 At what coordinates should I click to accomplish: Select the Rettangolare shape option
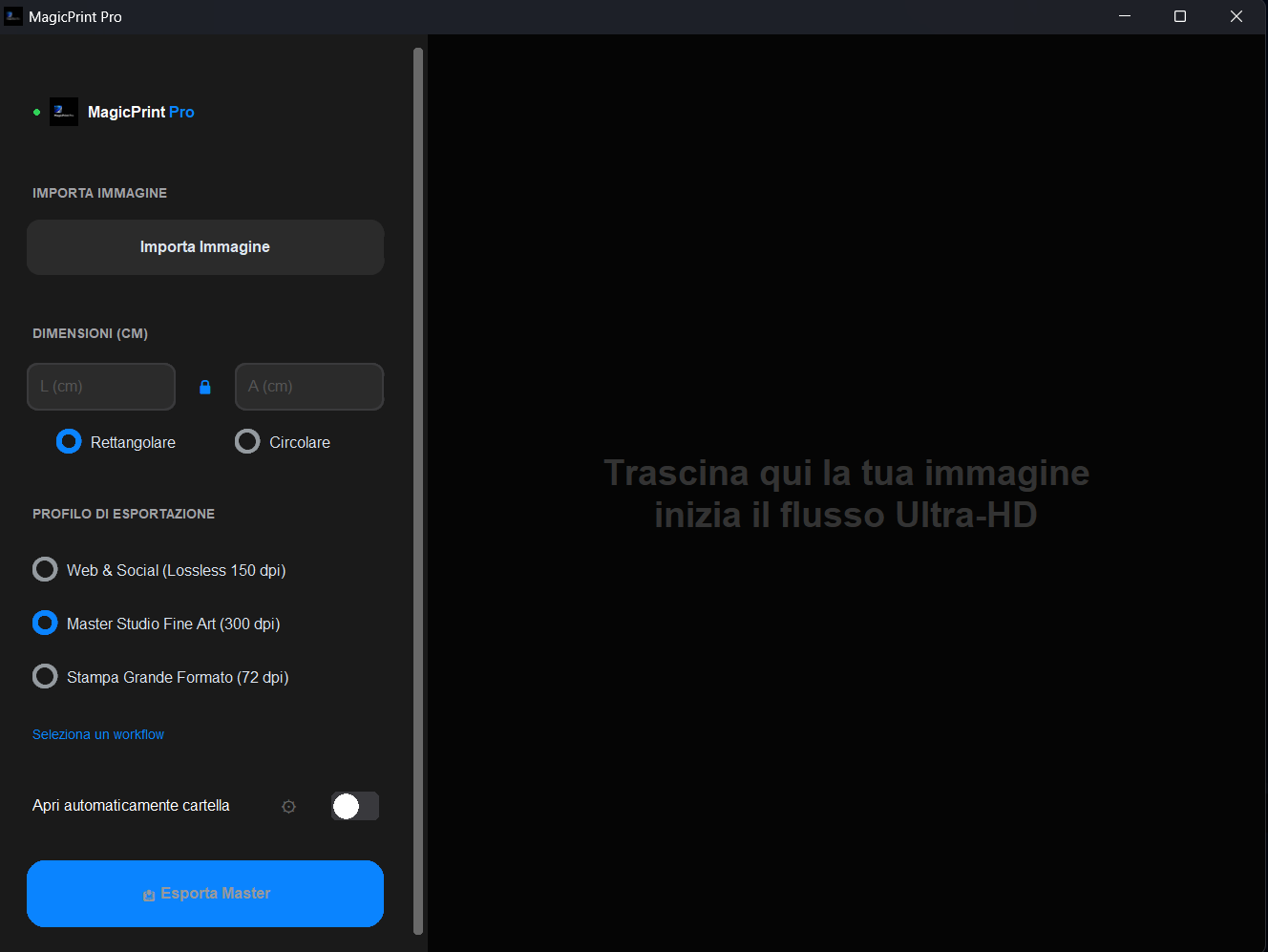point(69,441)
